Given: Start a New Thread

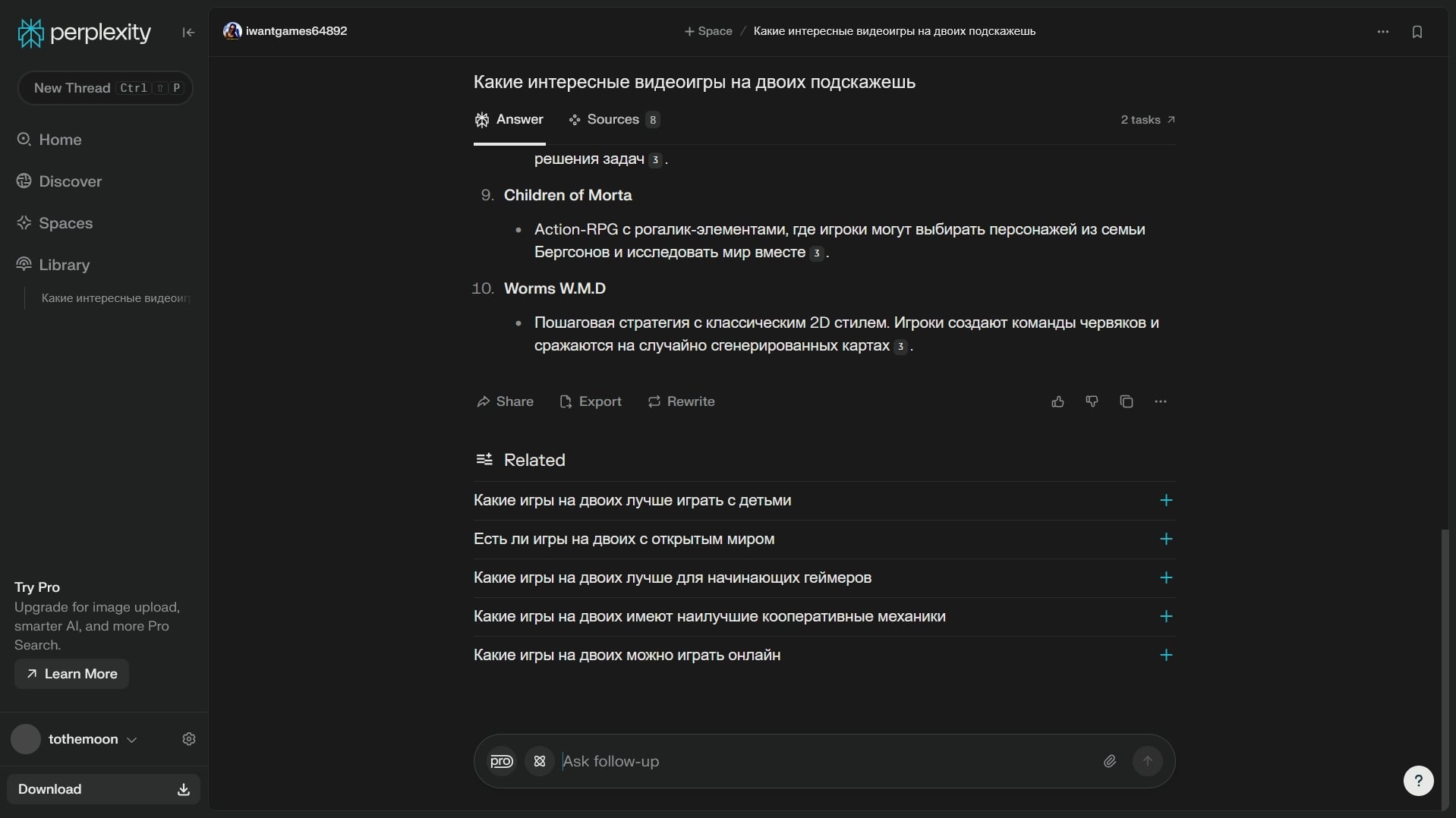Looking at the screenshot, I should pos(106,88).
